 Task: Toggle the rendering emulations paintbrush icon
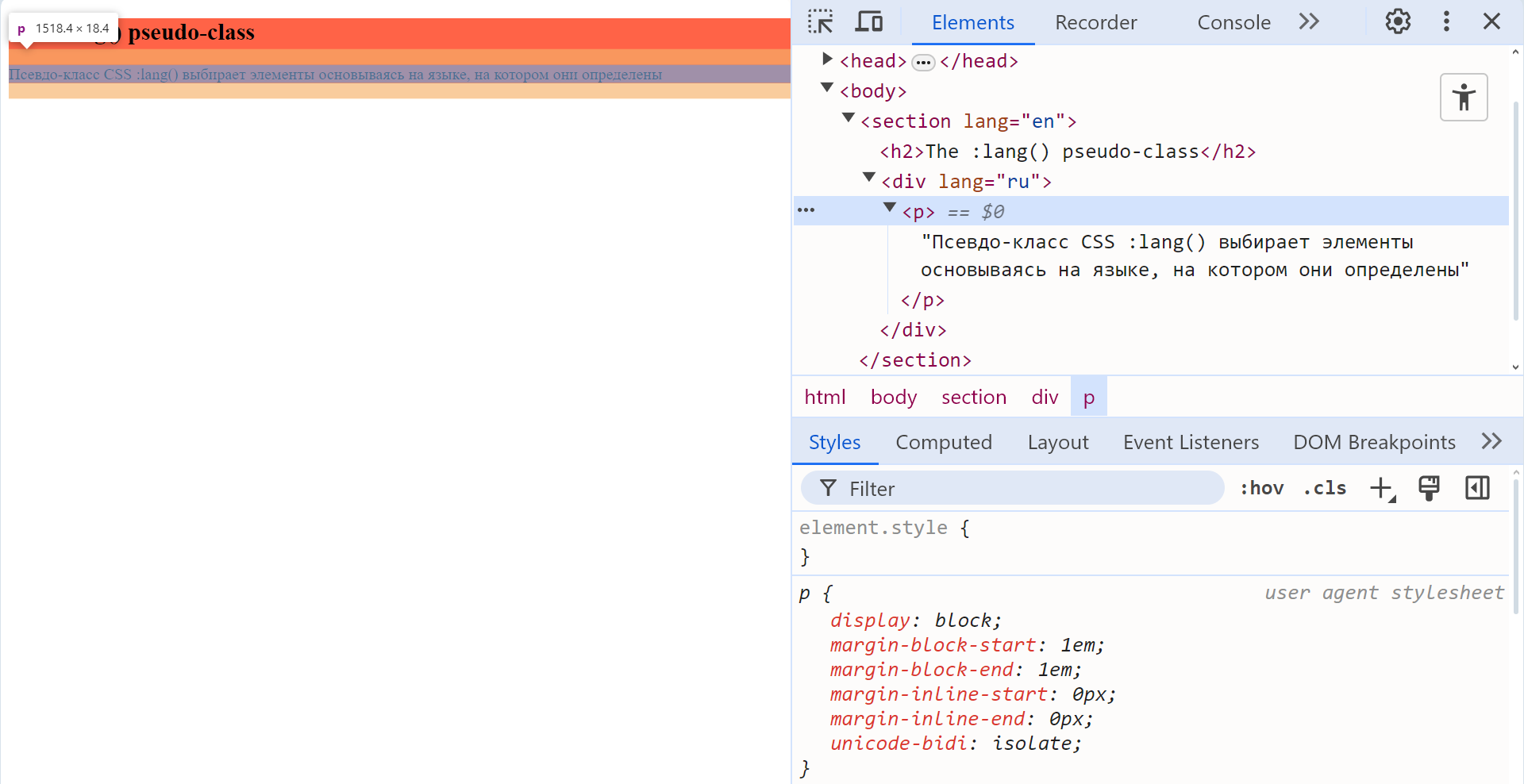[x=1429, y=488]
